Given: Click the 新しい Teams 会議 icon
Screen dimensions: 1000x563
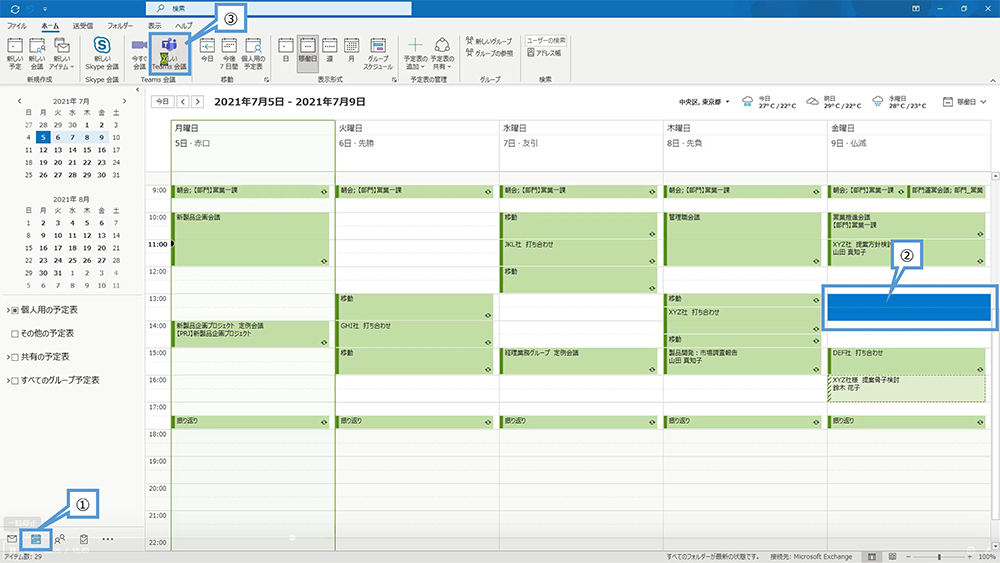Looking at the screenshot, I should 169,49.
